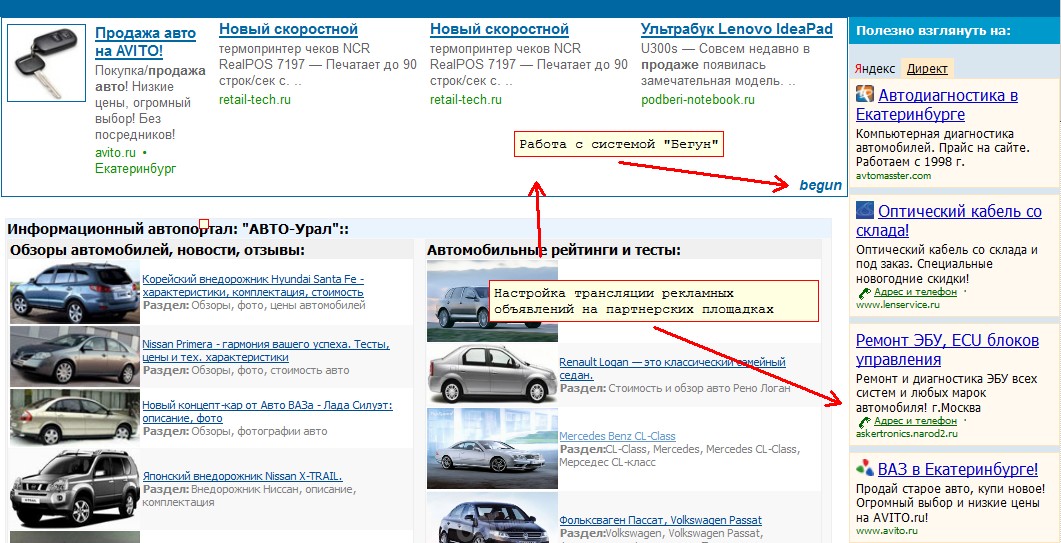Open 'Ремонт ЭБУ, ECU блоков управления' ad
The image size is (1061, 543).
pyautogui.click(x=947, y=349)
